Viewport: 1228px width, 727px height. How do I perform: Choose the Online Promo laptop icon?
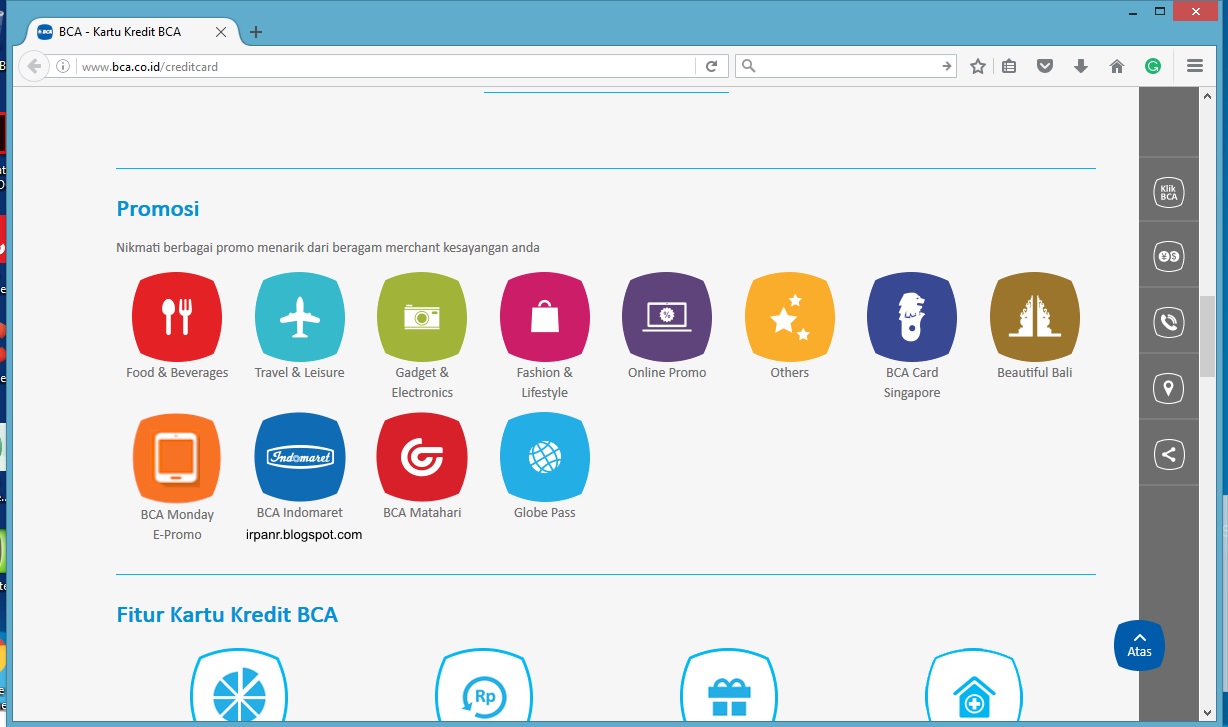tap(667, 316)
